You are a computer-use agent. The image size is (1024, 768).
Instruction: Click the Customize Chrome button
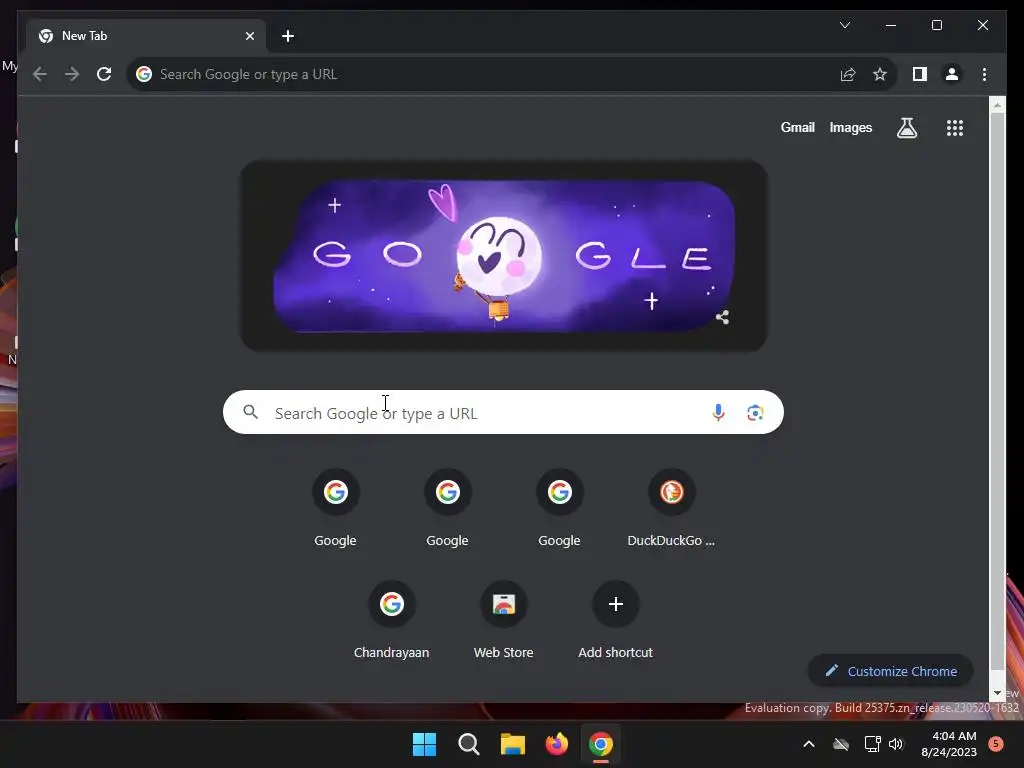891,671
